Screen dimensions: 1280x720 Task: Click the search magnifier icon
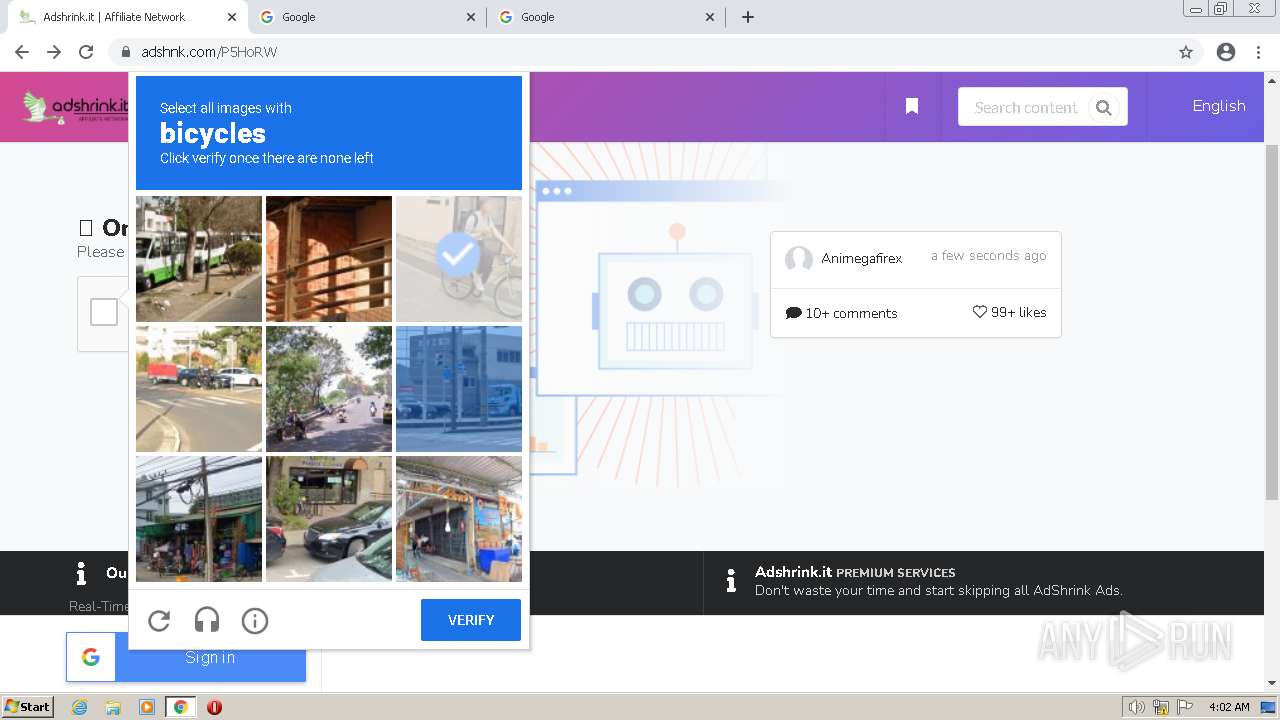[1104, 108]
